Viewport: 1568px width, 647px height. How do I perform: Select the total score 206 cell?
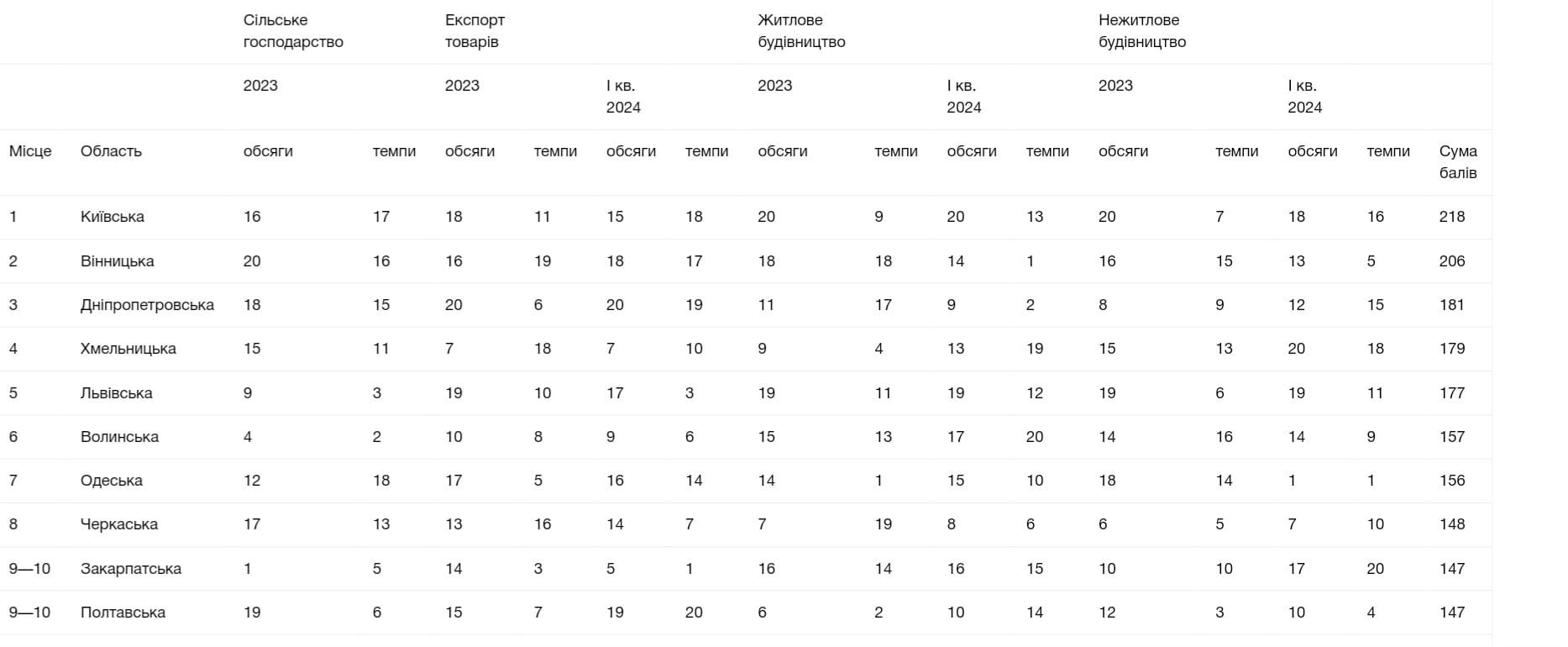(1451, 261)
